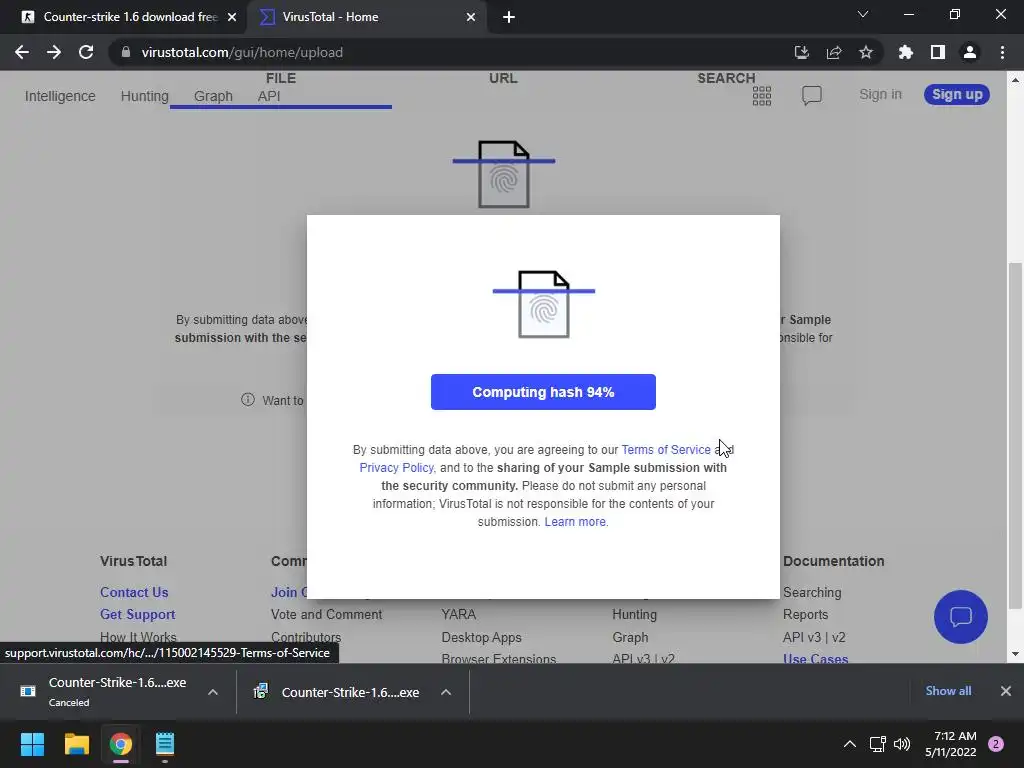Open the Windows Start menu

32,744
